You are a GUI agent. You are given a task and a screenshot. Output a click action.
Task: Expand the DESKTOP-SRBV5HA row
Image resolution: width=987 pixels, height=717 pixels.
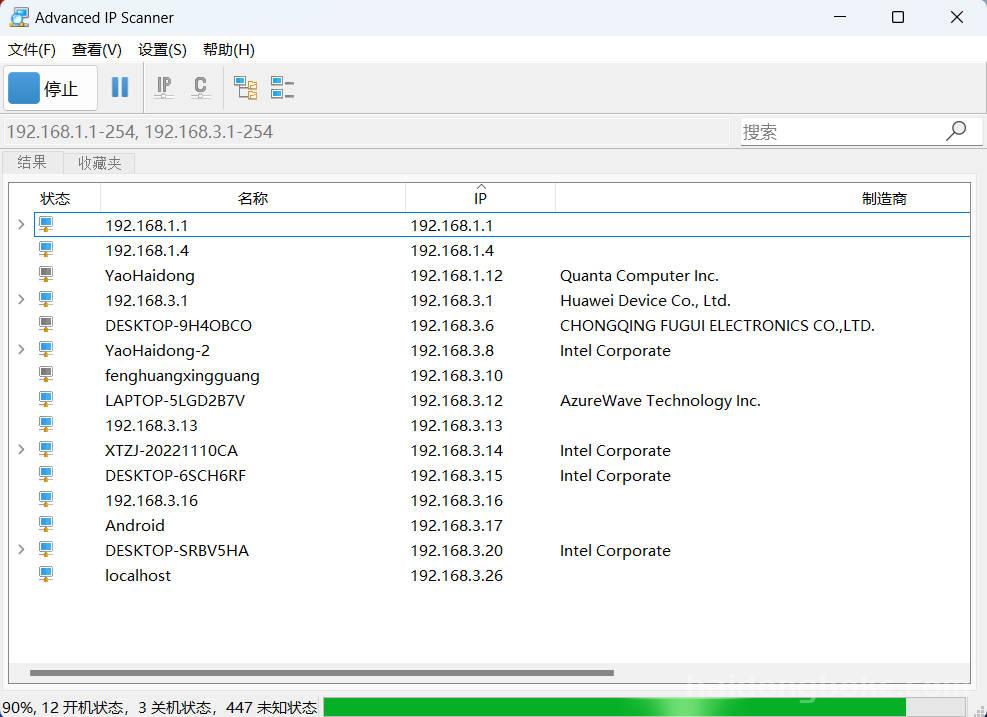[x=21, y=550]
